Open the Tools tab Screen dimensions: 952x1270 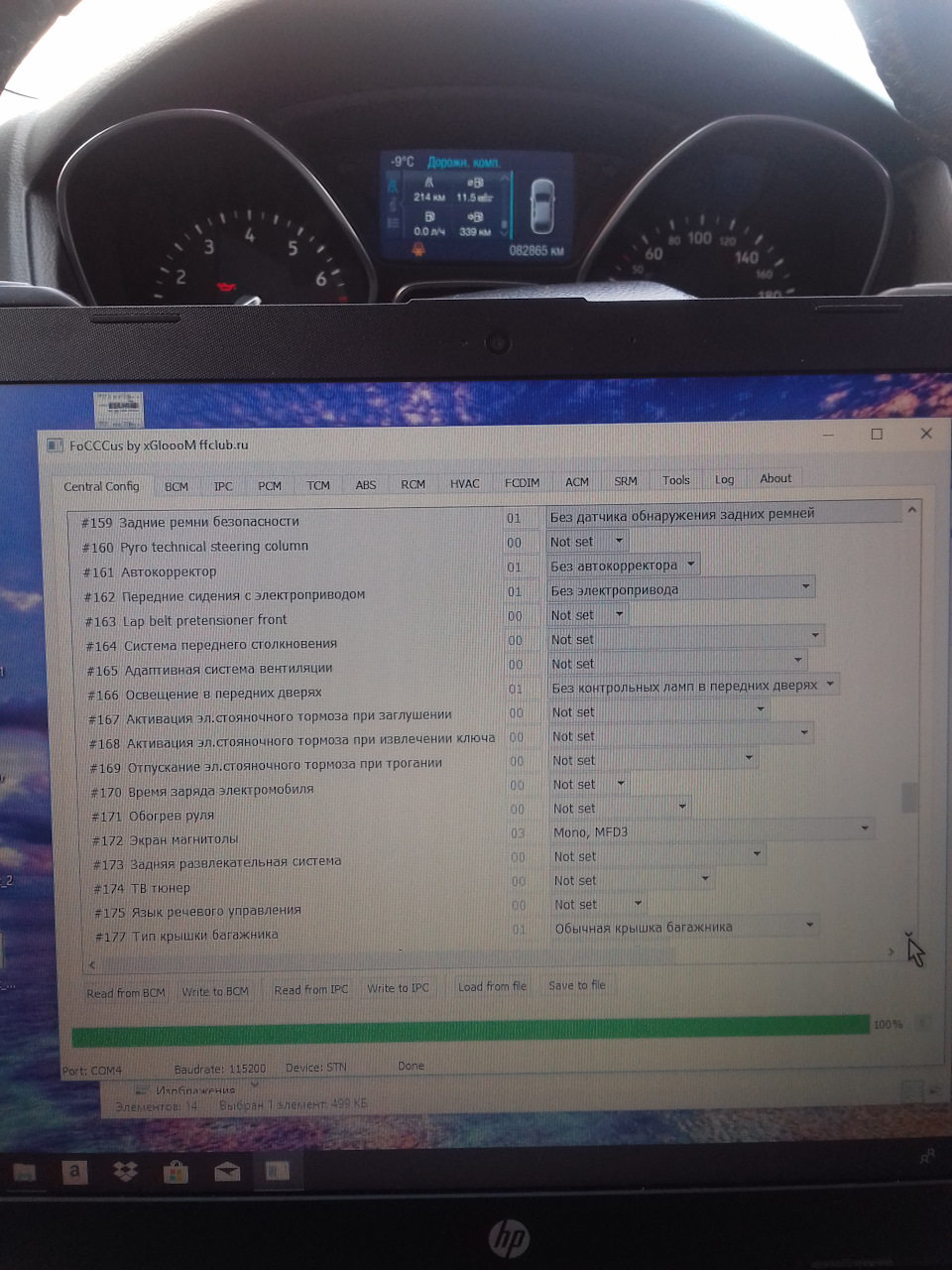(676, 480)
